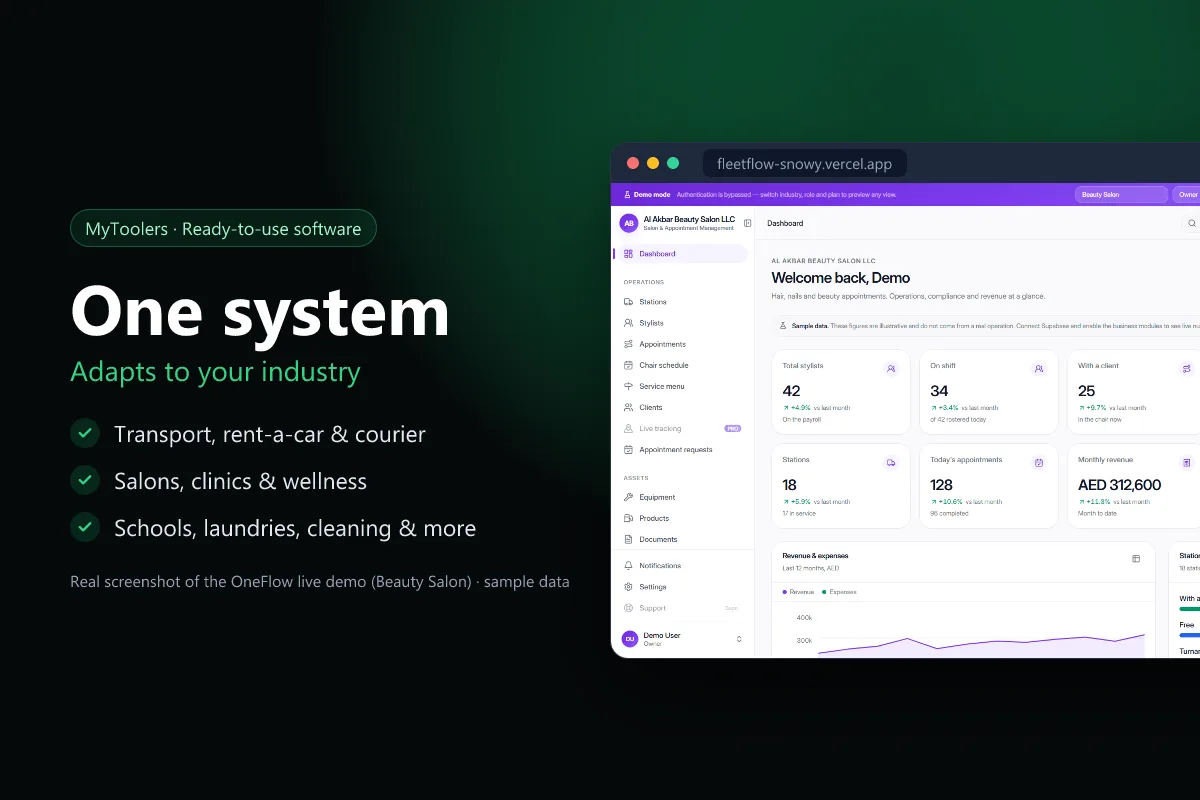Click the Total stylists card icon
Image resolution: width=1200 pixels, height=800 pixels.
point(891,369)
